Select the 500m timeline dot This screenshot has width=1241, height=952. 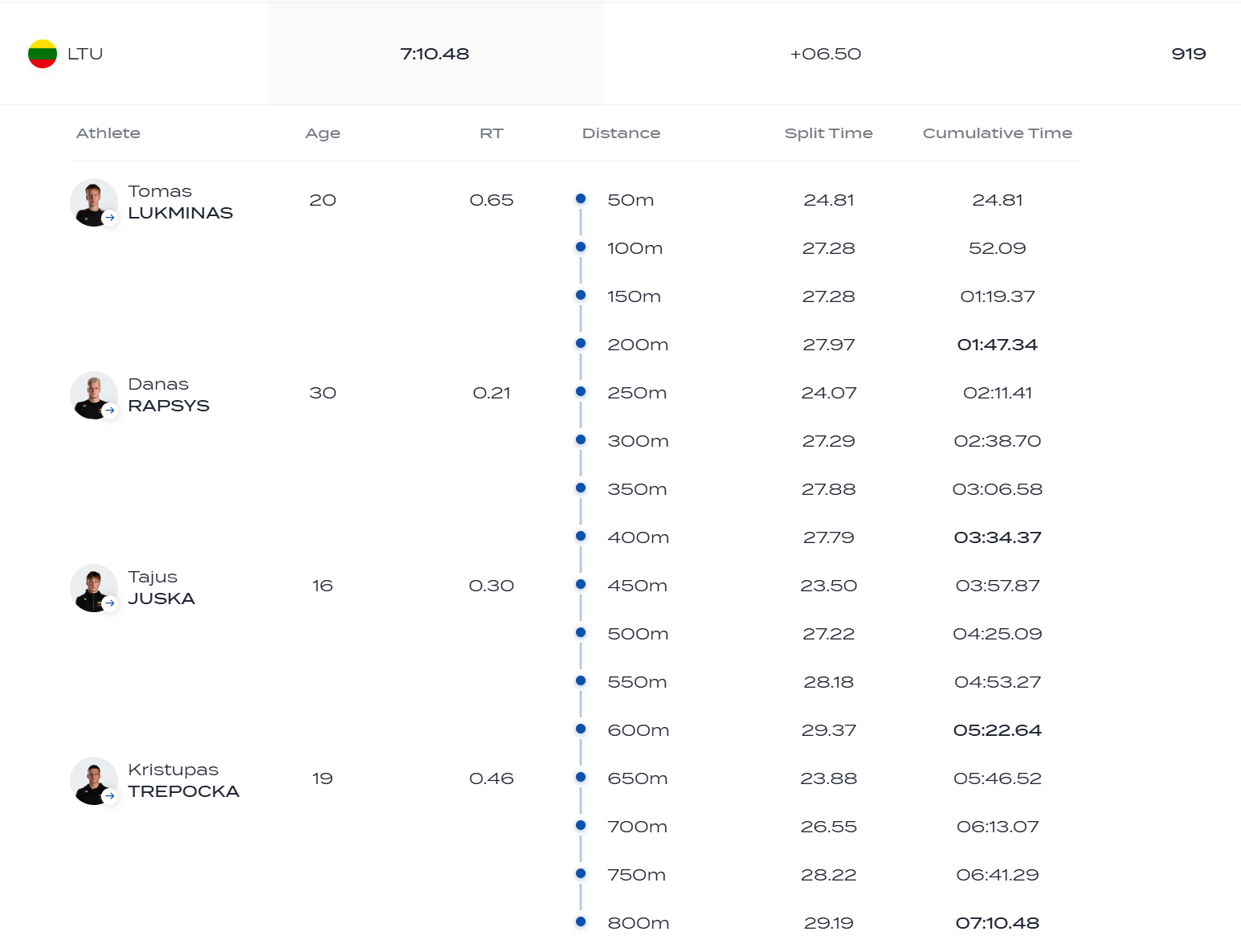point(581,632)
